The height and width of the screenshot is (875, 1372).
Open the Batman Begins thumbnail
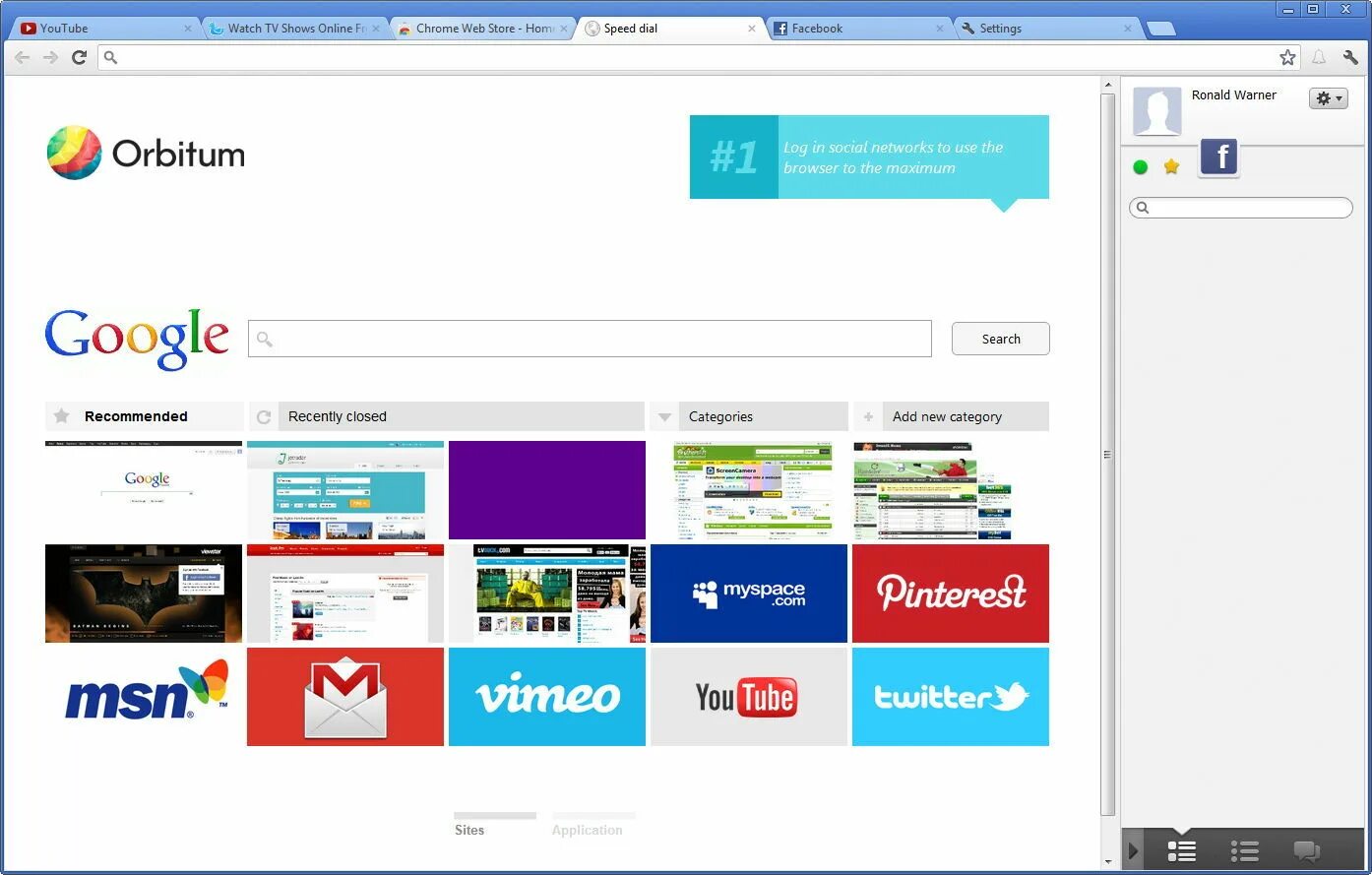pos(144,594)
